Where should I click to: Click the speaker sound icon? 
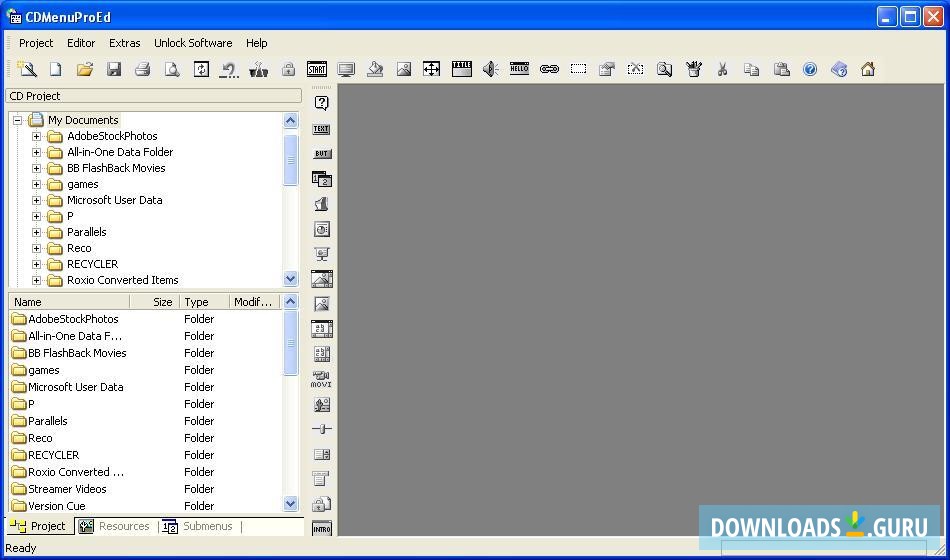click(490, 69)
